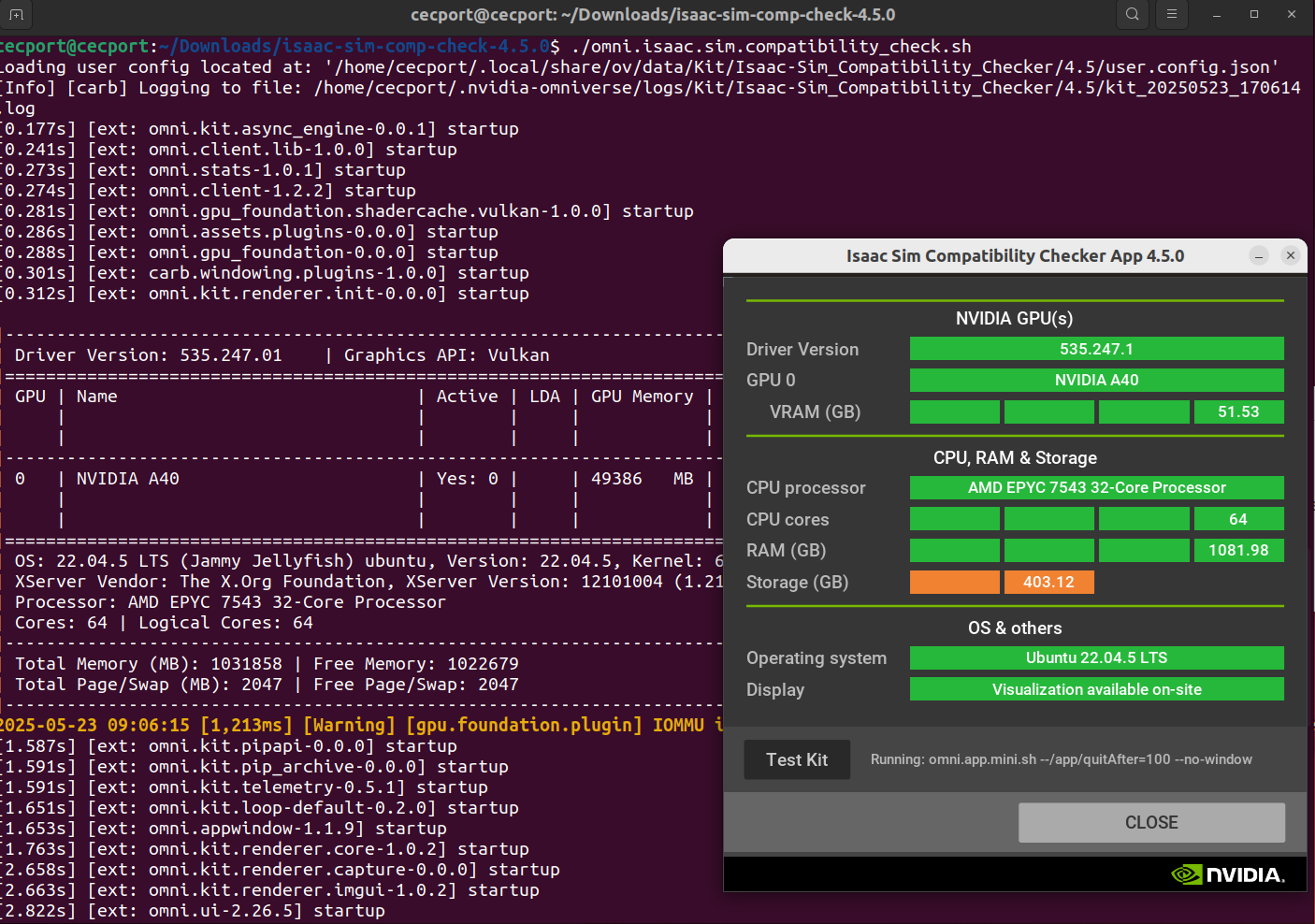Open new terminal tab icon

16,14
